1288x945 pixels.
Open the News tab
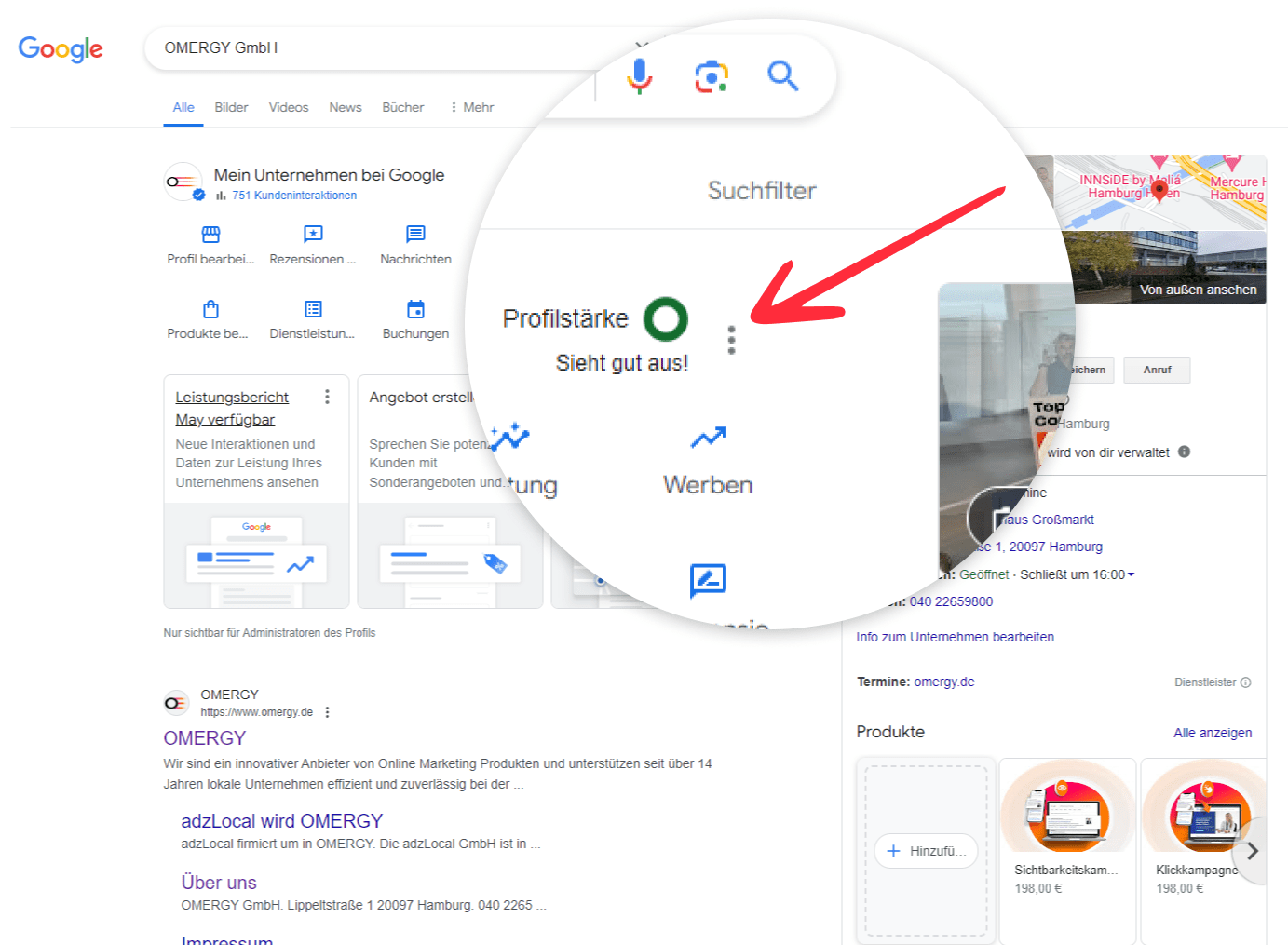point(346,107)
